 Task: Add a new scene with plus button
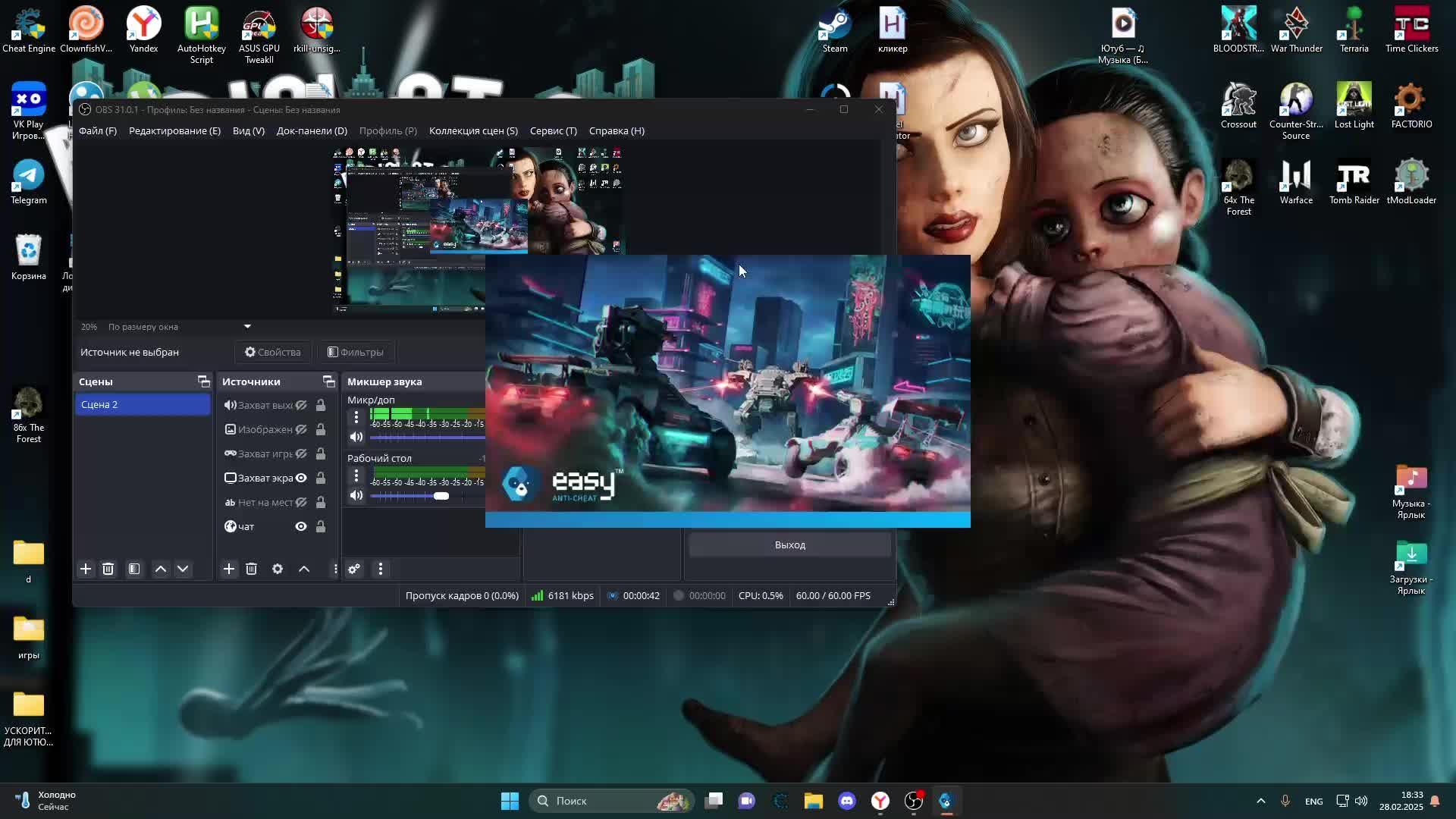tap(86, 569)
